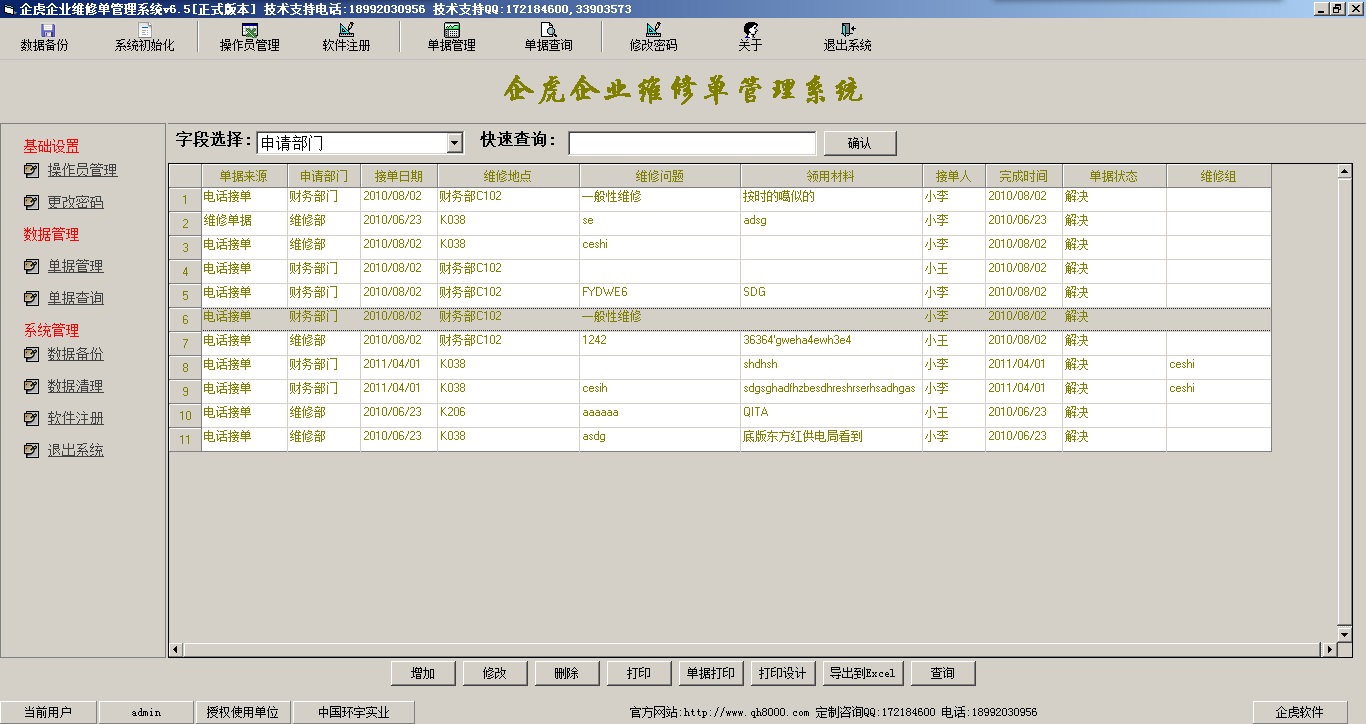The height and width of the screenshot is (724, 1366).
Task: Open the 数据备份 sidebar link
Action: 75,354
